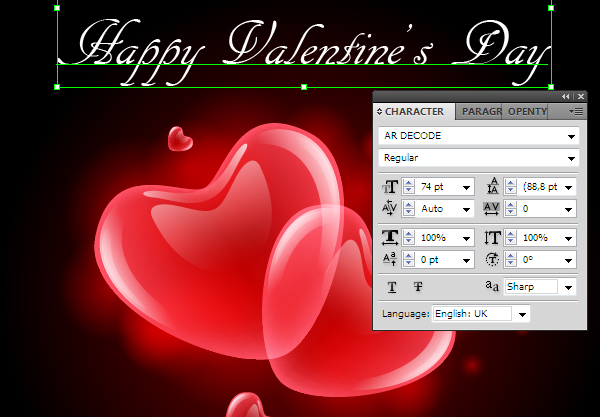Collapse the panel with double-arrow icon

pyautogui.click(x=567, y=95)
